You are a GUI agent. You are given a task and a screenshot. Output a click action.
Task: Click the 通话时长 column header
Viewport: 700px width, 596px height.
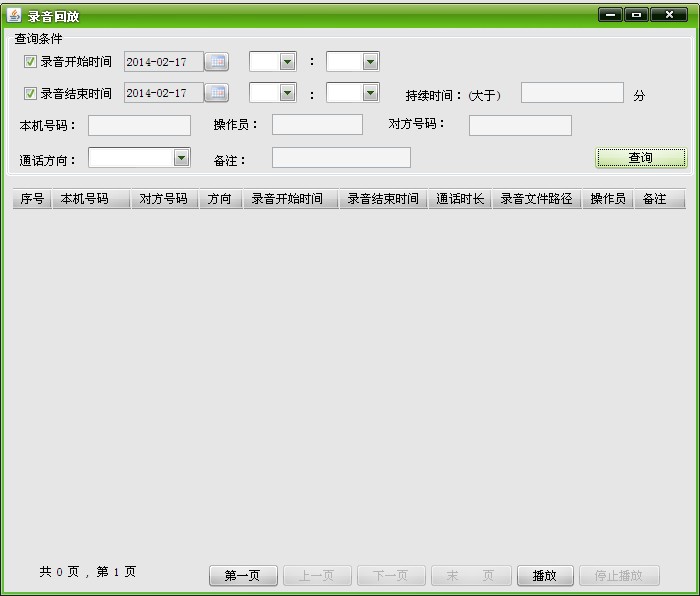460,199
